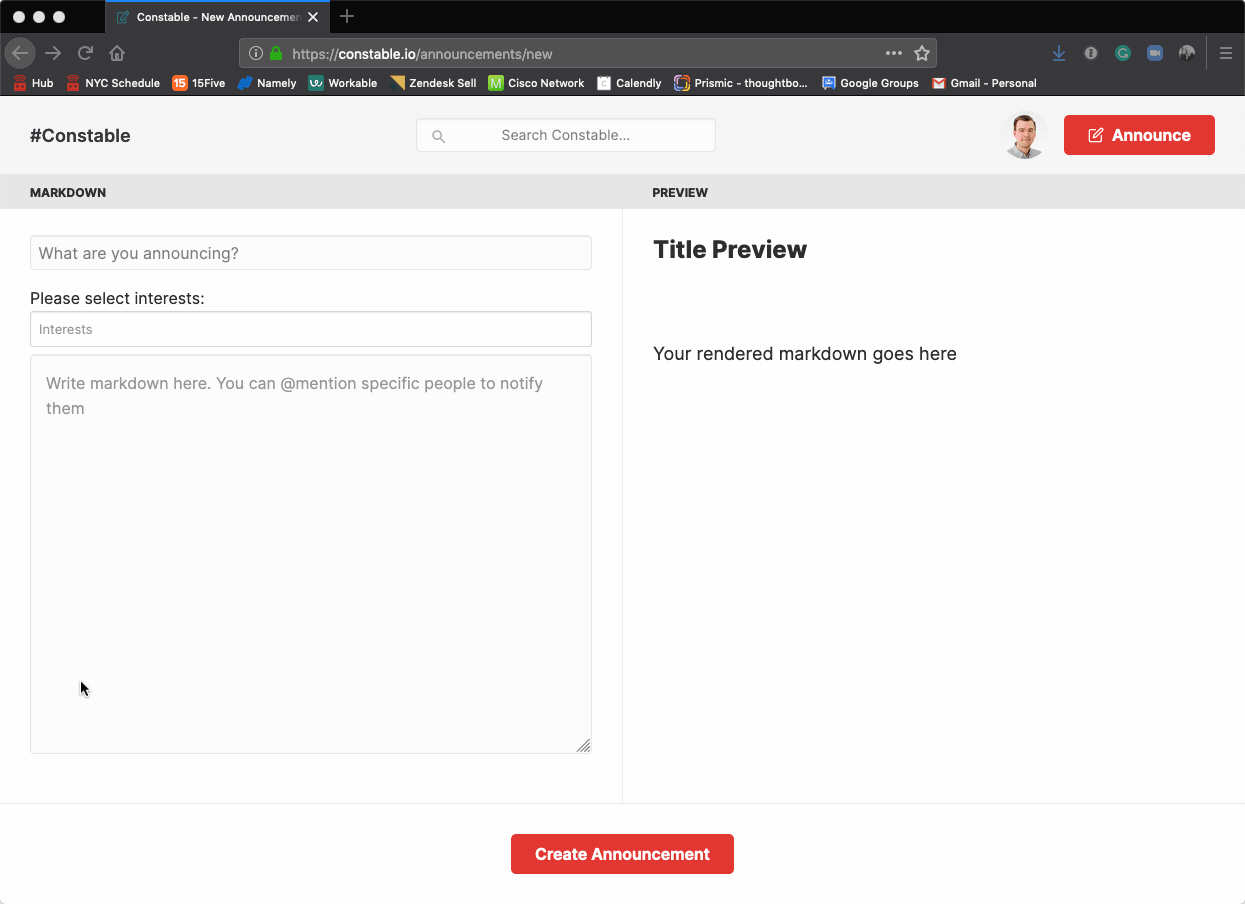Click the Search Constable box
1245x904 pixels.
(565, 135)
